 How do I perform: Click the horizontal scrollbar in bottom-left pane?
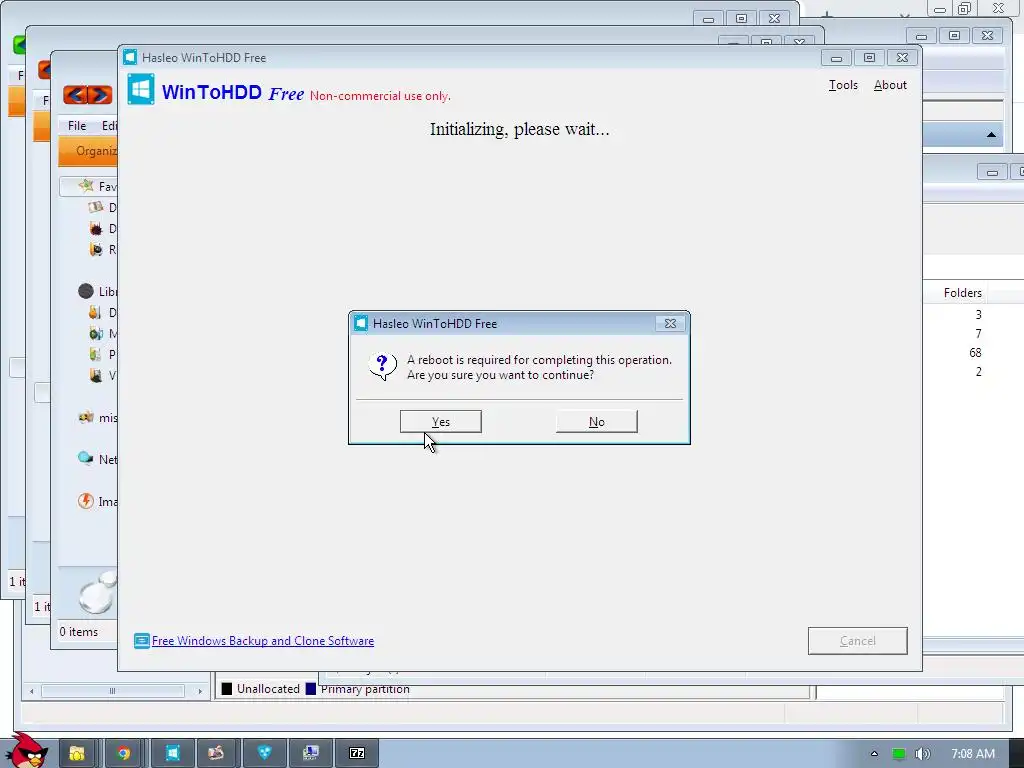tap(113, 690)
